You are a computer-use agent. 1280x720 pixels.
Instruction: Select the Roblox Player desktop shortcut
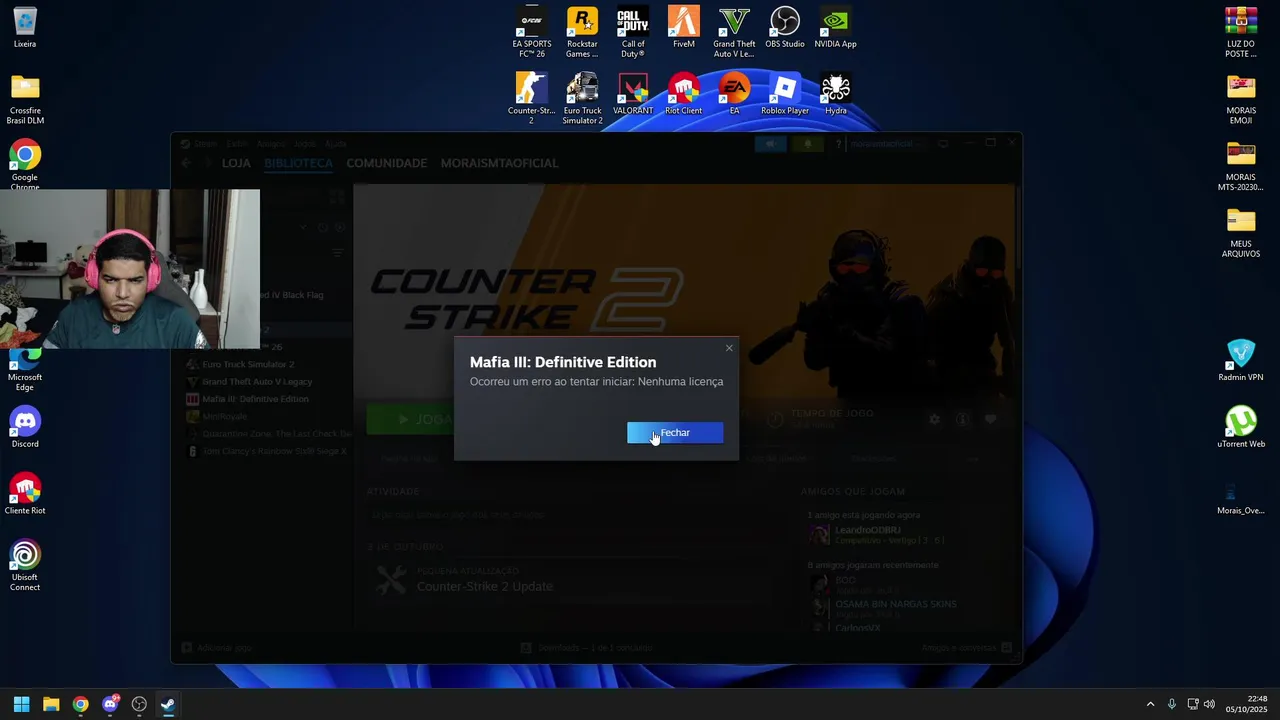[x=785, y=94]
